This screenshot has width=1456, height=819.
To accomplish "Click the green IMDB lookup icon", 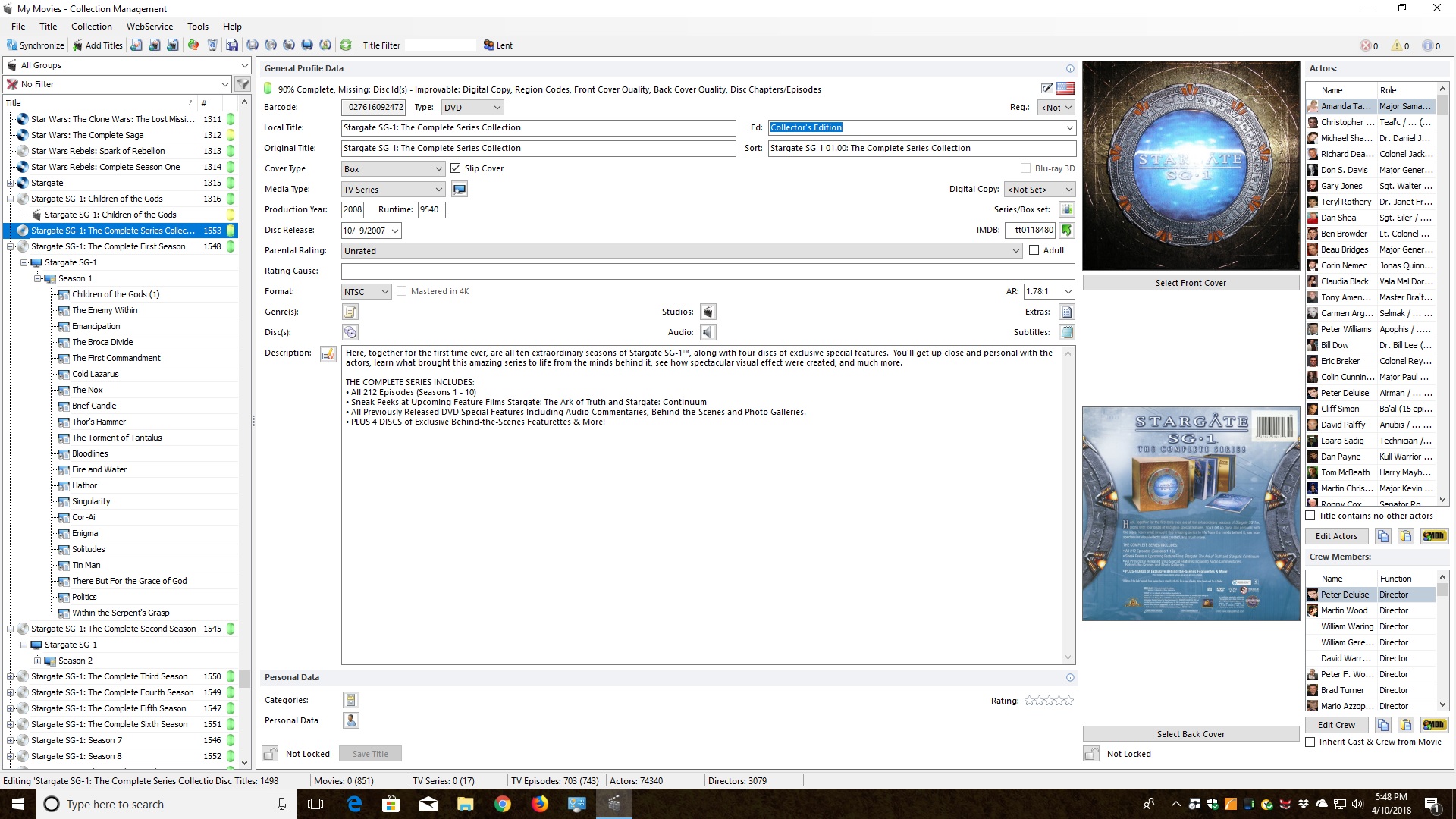I will [x=1067, y=230].
